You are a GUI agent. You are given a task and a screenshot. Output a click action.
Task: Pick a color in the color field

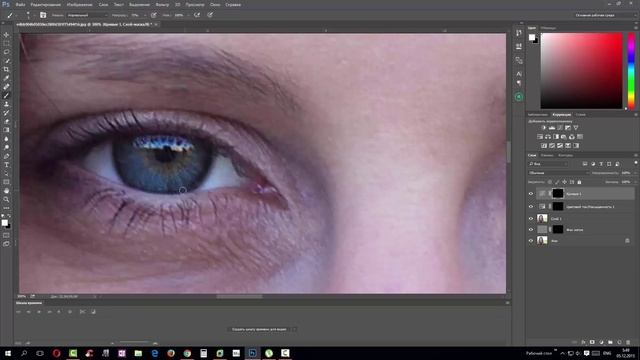(x=582, y=71)
